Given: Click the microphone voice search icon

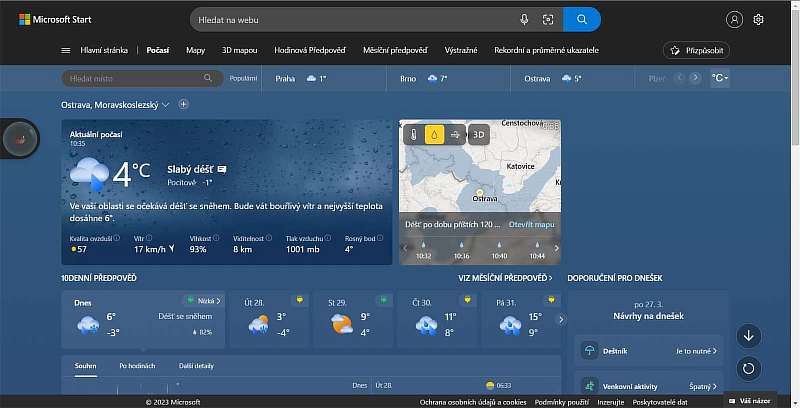Looking at the screenshot, I should (x=524, y=19).
